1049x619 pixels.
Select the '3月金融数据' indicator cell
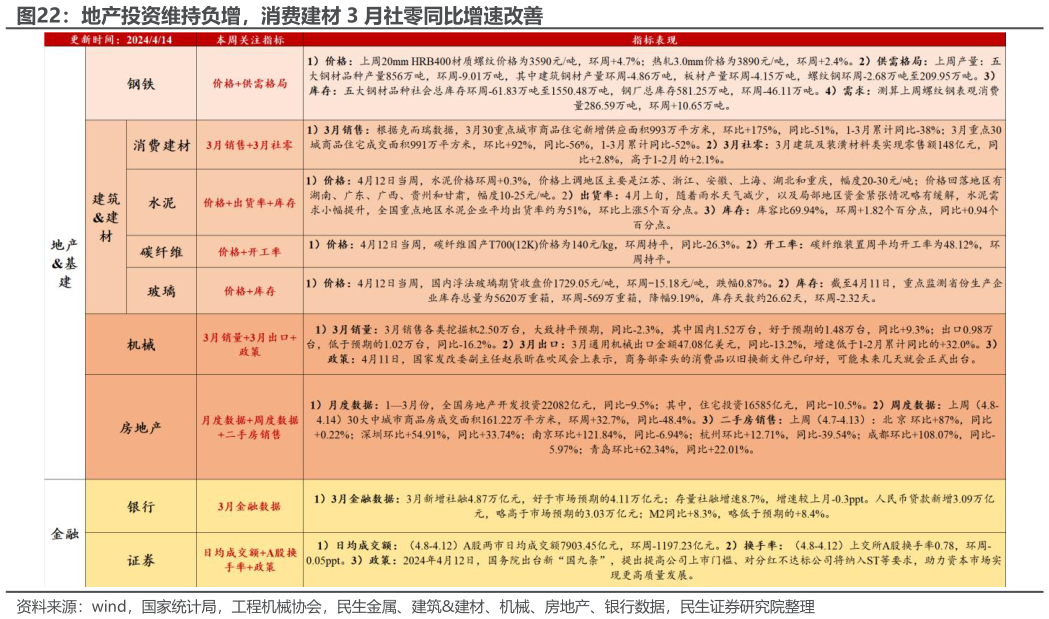point(250,507)
